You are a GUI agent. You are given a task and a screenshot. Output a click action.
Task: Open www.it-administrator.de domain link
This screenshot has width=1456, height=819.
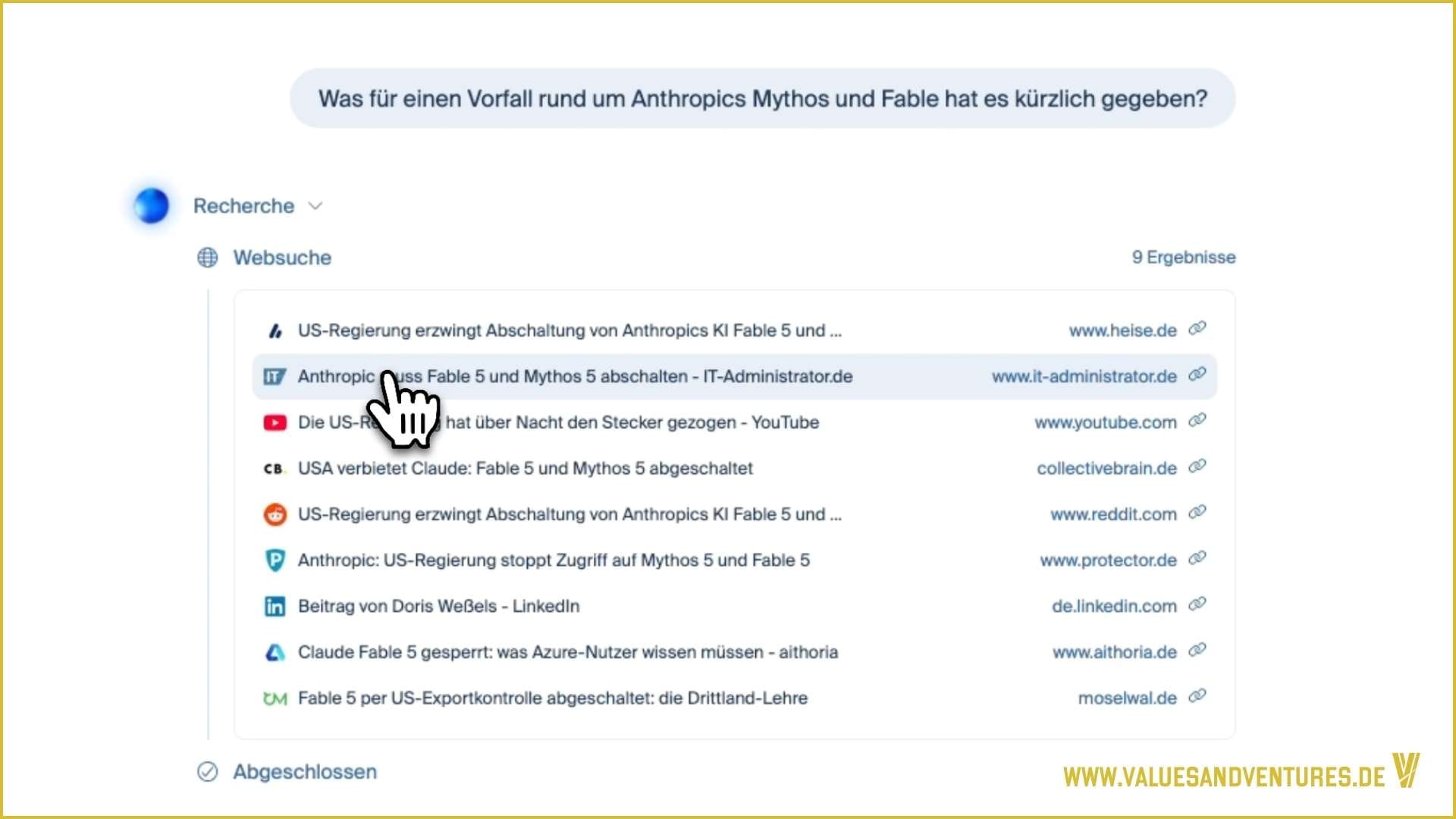(x=1084, y=377)
